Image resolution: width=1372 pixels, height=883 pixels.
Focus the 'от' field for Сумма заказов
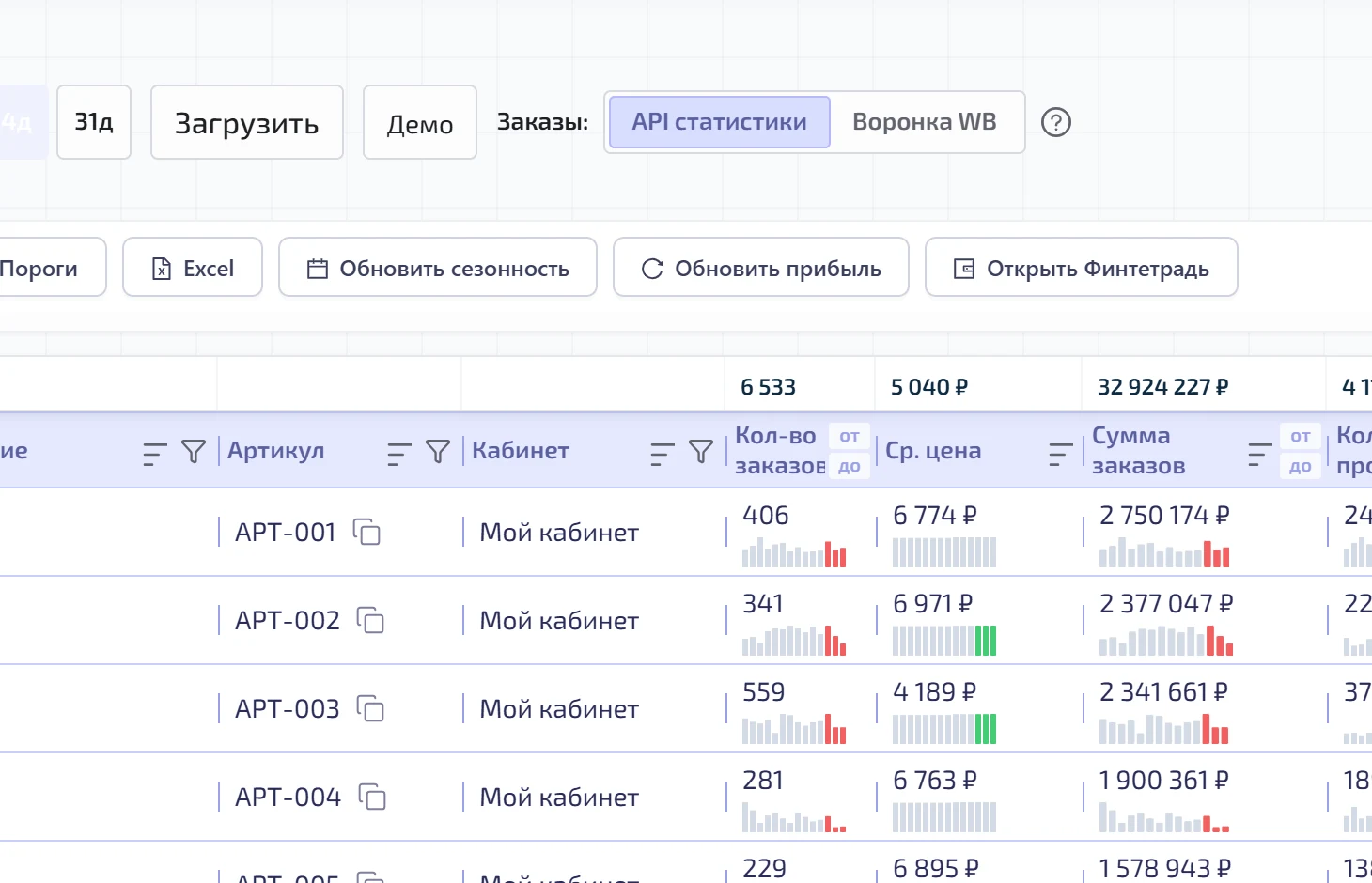click(1301, 436)
